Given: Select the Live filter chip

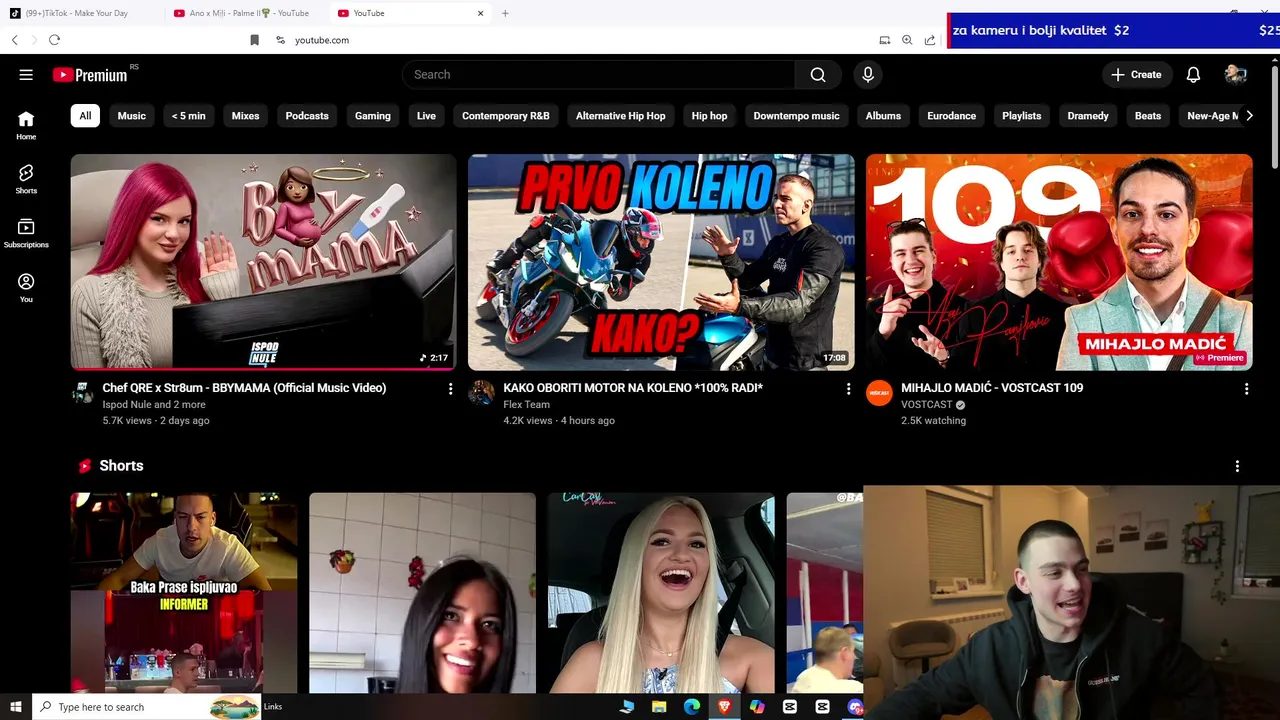Looking at the screenshot, I should pos(426,116).
